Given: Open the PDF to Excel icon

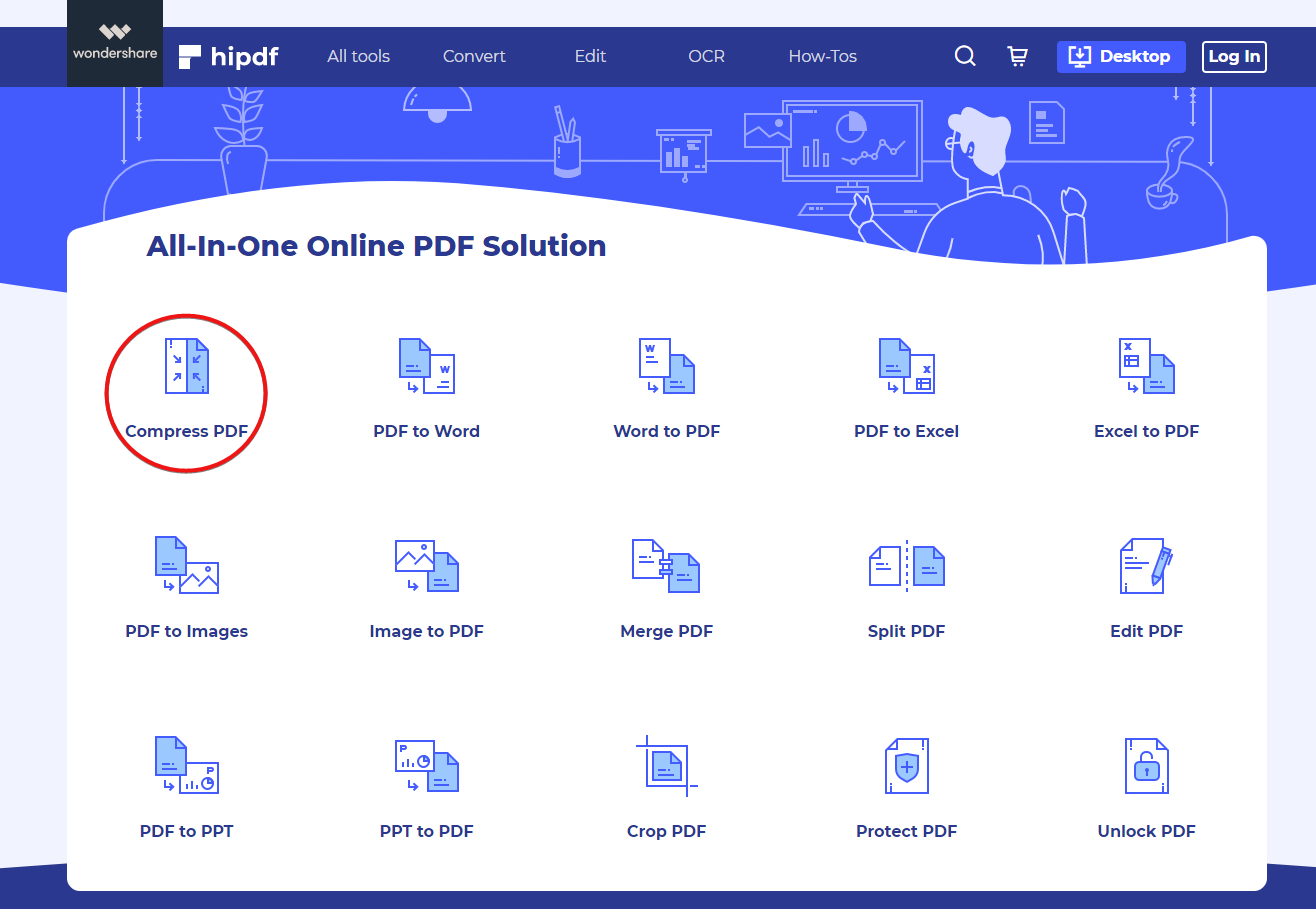Looking at the screenshot, I should [x=906, y=366].
